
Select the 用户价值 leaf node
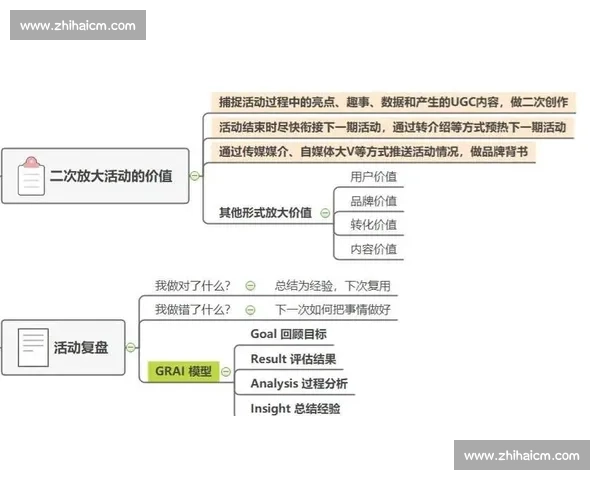point(373,177)
